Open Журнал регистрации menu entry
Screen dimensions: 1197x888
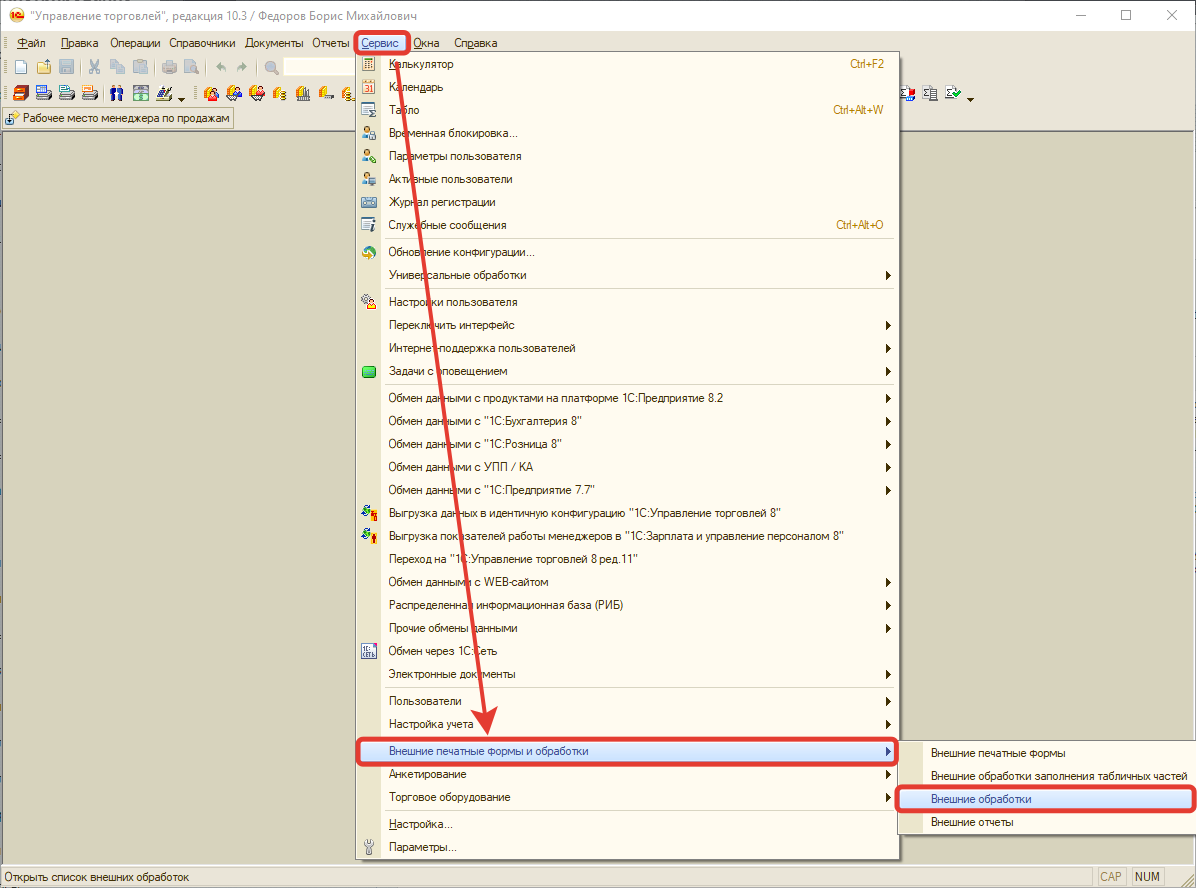[x=441, y=202]
